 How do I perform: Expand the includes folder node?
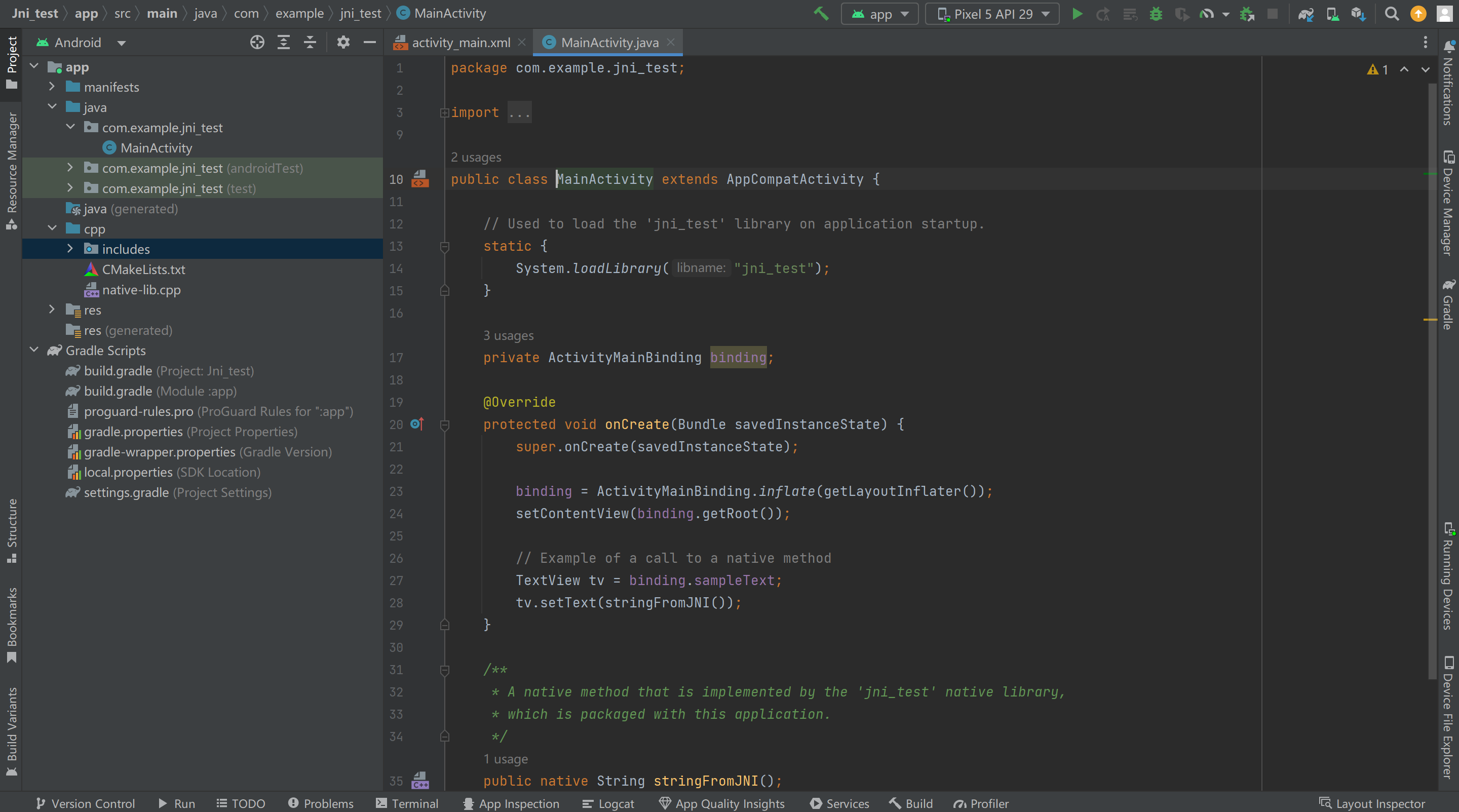[x=70, y=249]
